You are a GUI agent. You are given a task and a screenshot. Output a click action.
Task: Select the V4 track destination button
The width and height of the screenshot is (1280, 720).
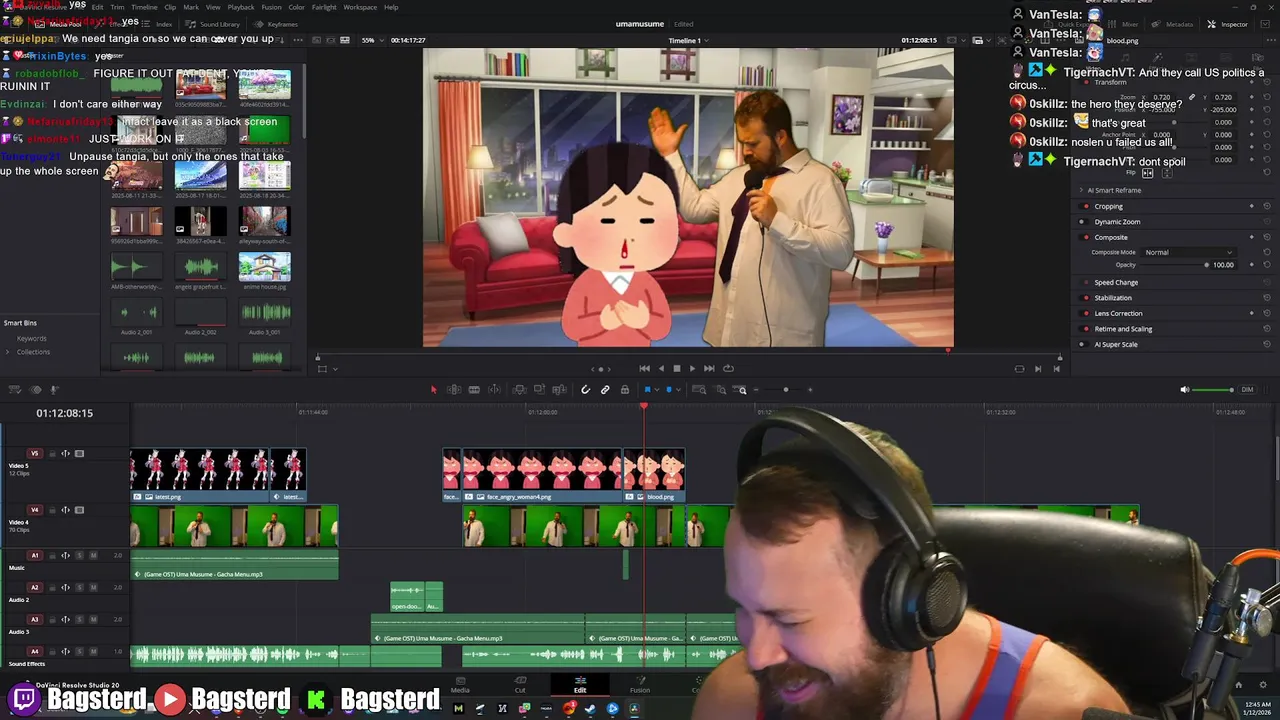pos(35,510)
